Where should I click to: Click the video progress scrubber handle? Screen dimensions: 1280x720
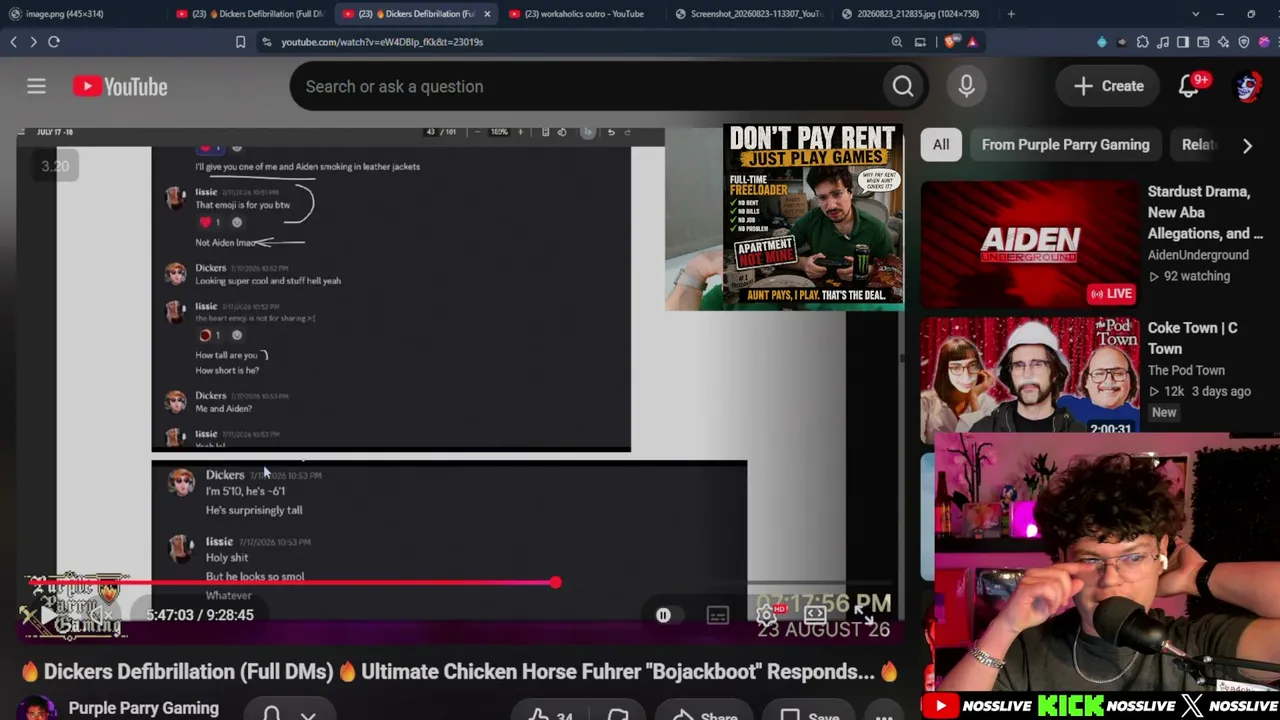tap(555, 582)
